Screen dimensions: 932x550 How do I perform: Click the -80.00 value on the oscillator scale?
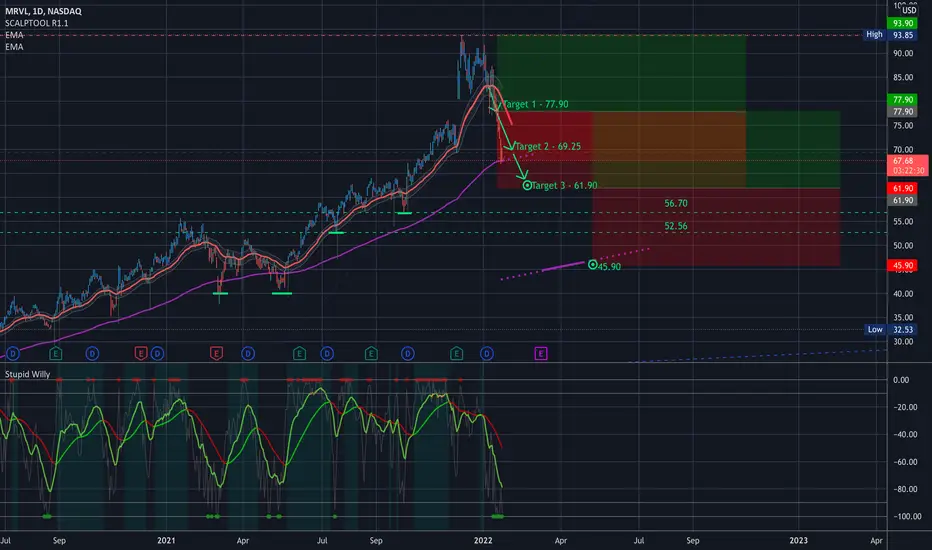click(905, 489)
